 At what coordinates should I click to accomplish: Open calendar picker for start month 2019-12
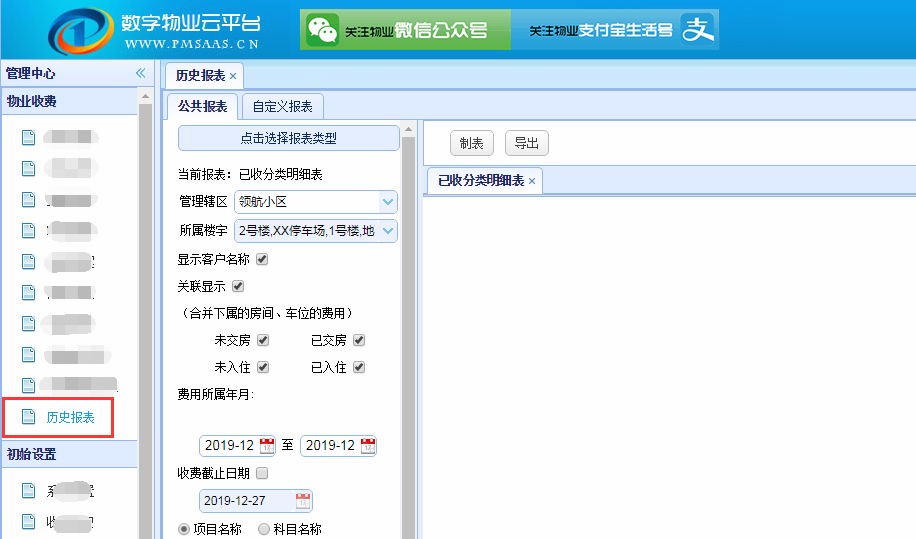pos(267,446)
